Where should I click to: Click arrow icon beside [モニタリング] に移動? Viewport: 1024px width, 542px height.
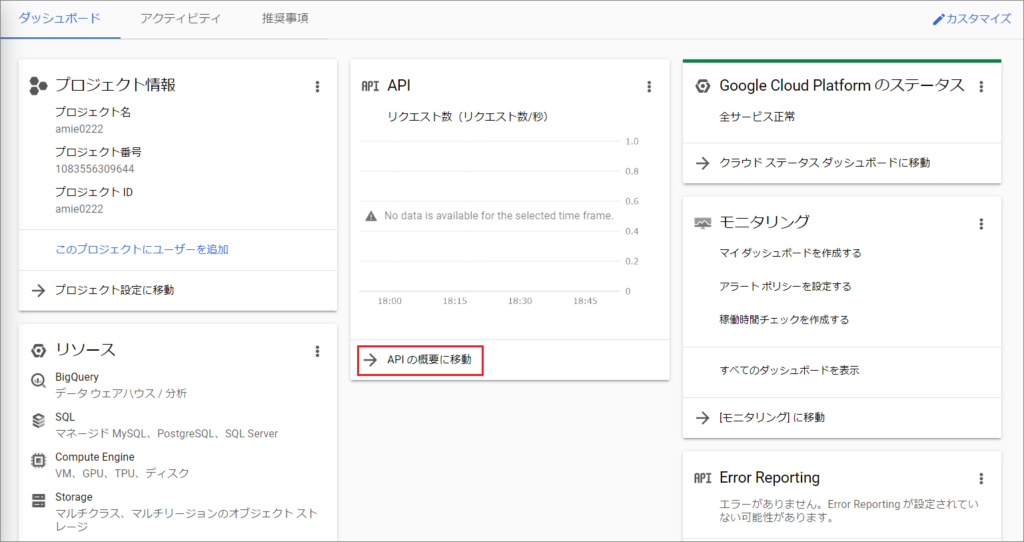[x=702, y=417]
